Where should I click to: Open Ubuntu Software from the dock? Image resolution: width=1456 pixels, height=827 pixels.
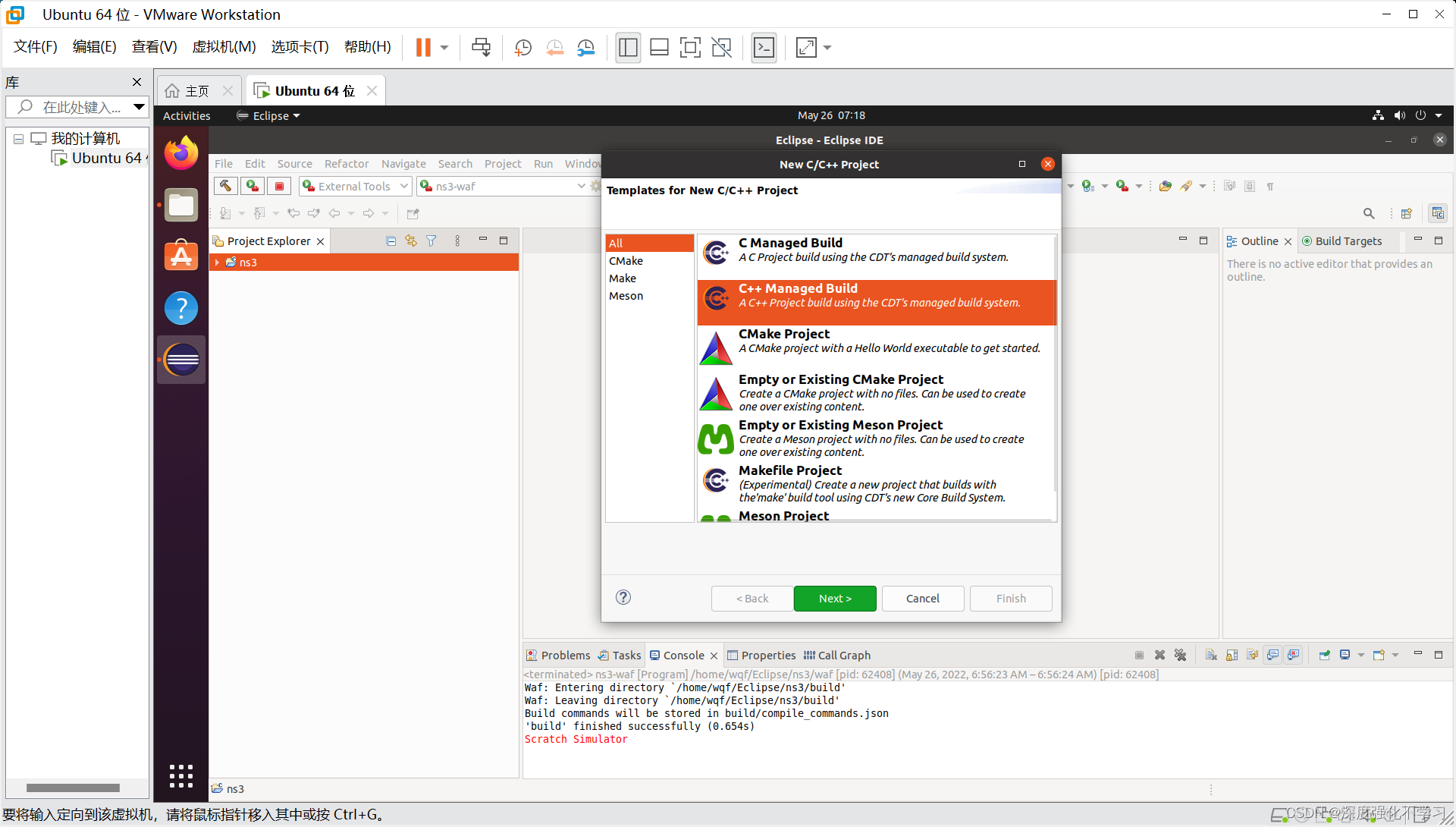click(181, 256)
